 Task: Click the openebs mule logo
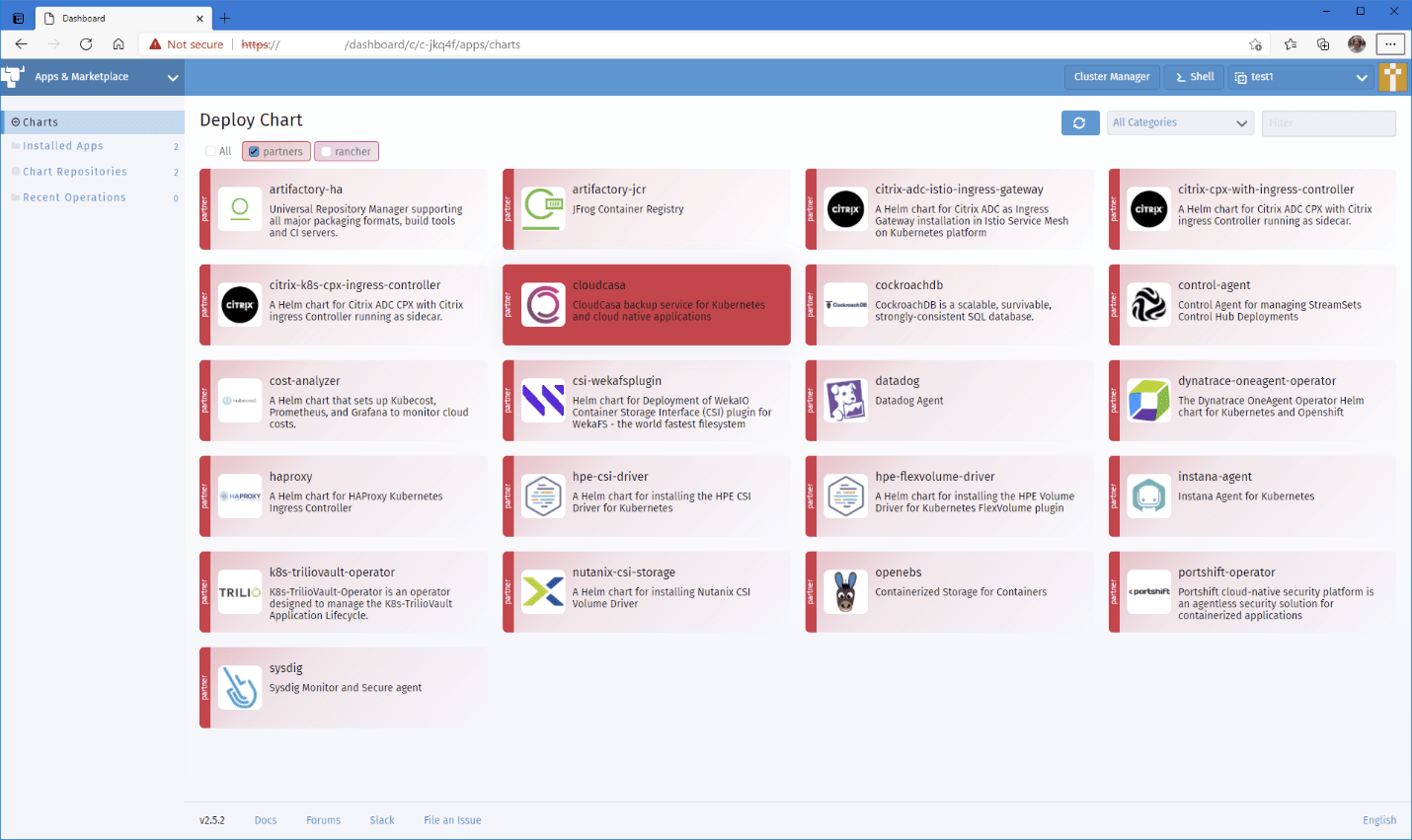pos(846,591)
